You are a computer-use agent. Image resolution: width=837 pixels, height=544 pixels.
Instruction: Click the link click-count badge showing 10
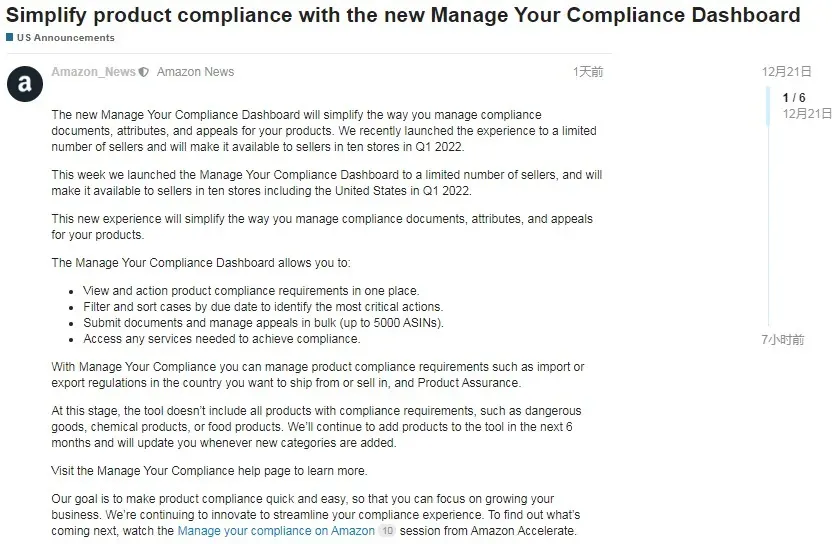tap(388, 531)
